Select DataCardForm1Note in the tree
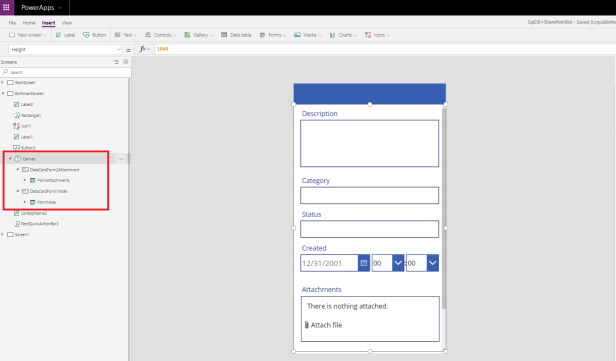 tap(48, 191)
